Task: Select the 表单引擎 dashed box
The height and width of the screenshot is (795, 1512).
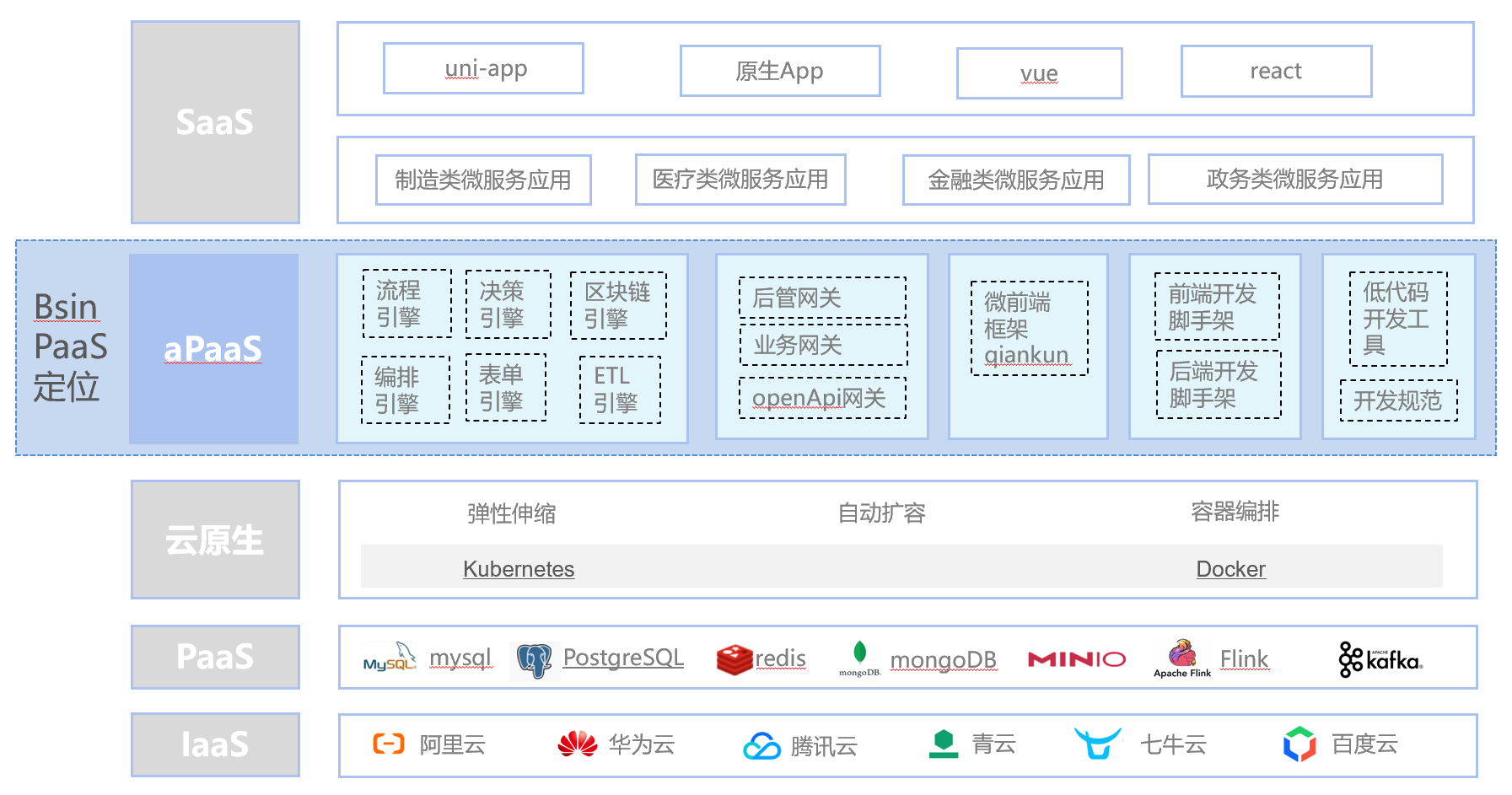Action: [x=506, y=387]
